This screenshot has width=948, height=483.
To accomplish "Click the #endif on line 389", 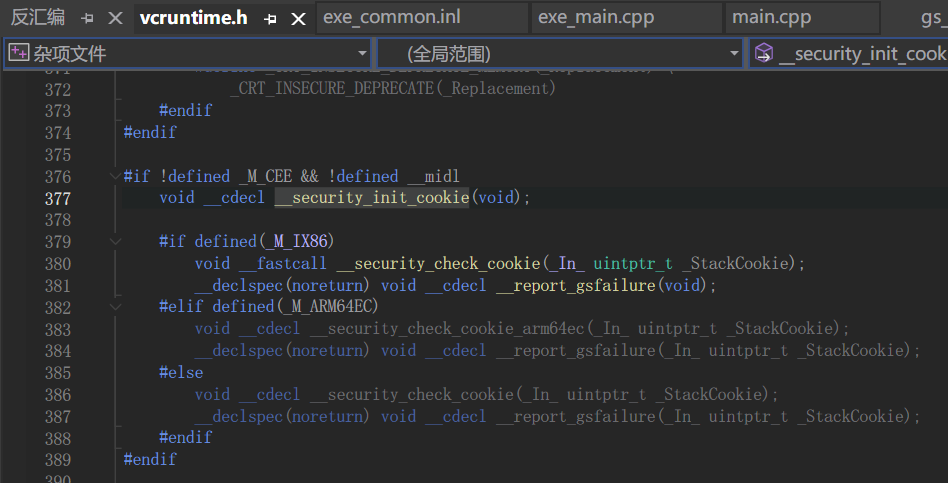I will (150, 459).
